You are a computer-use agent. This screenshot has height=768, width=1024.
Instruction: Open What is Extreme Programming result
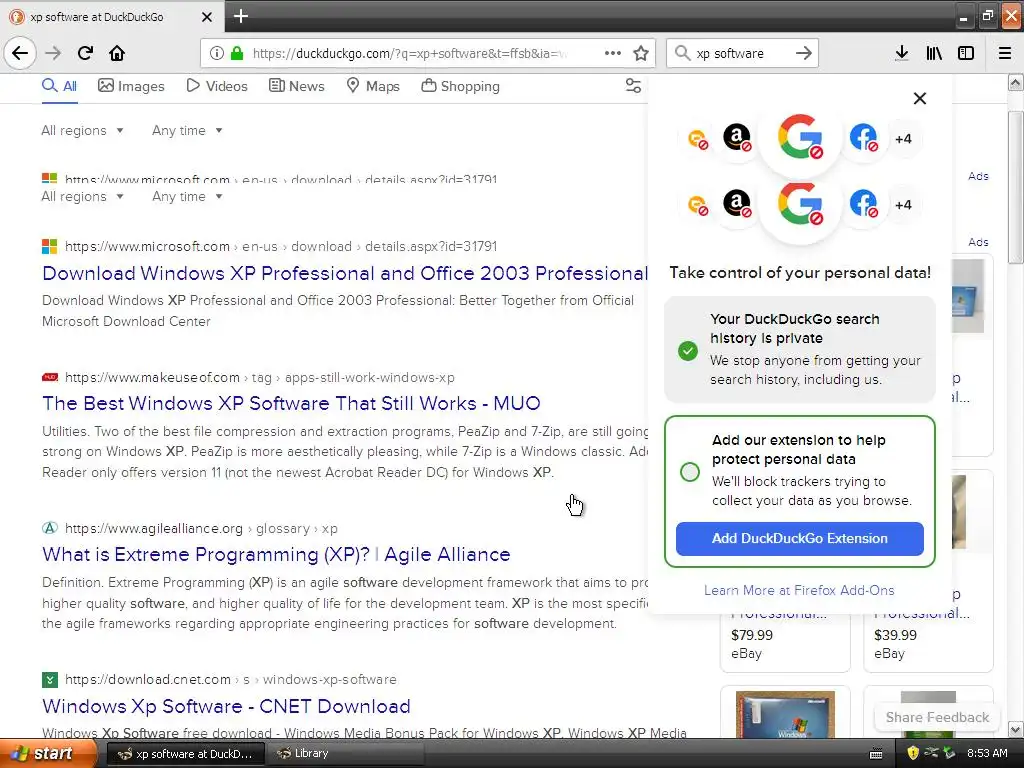tap(276, 554)
